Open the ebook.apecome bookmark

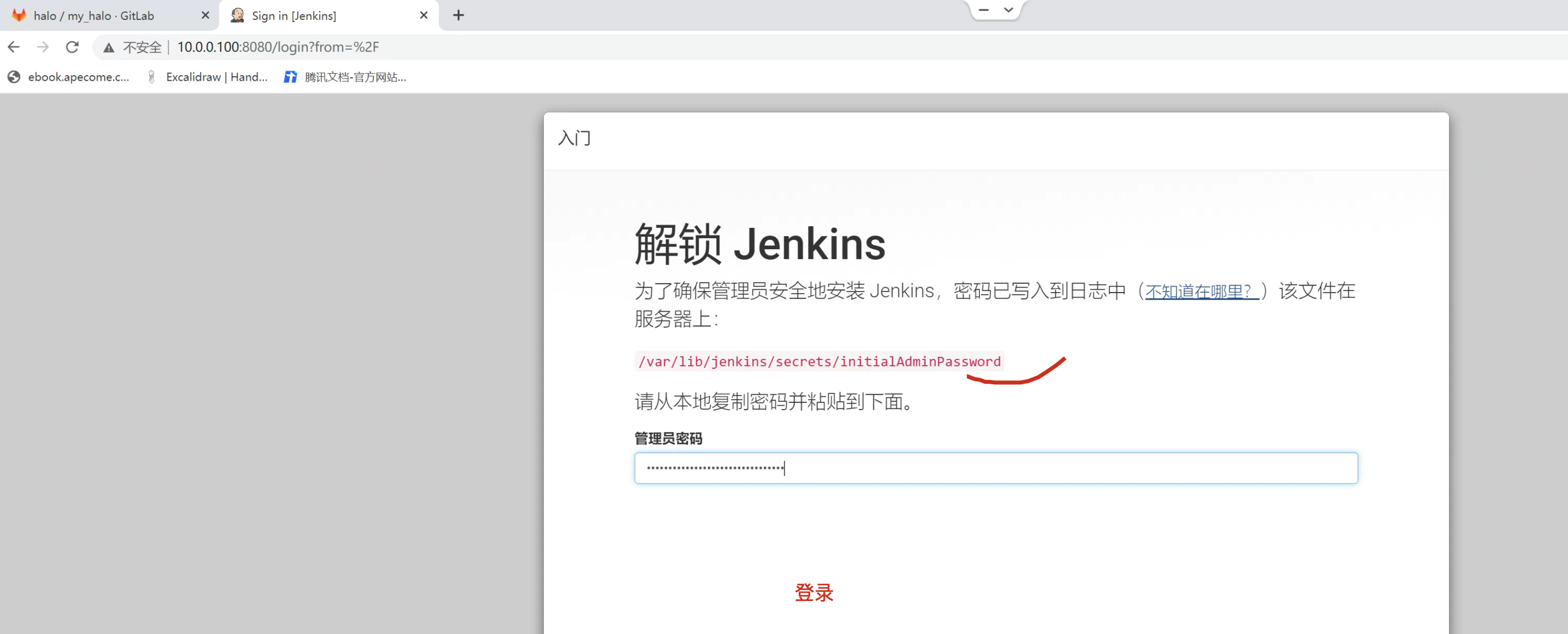point(68,77)
